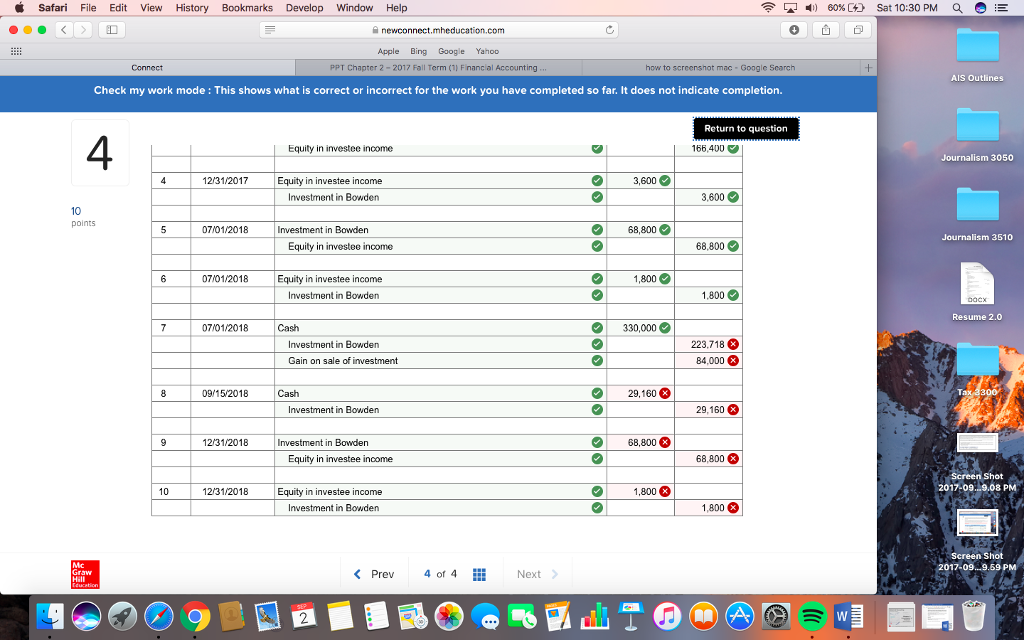Screen dimensions: 1024x640
Task: Click green check beside 3,600 debit
Action: point(665,181)
